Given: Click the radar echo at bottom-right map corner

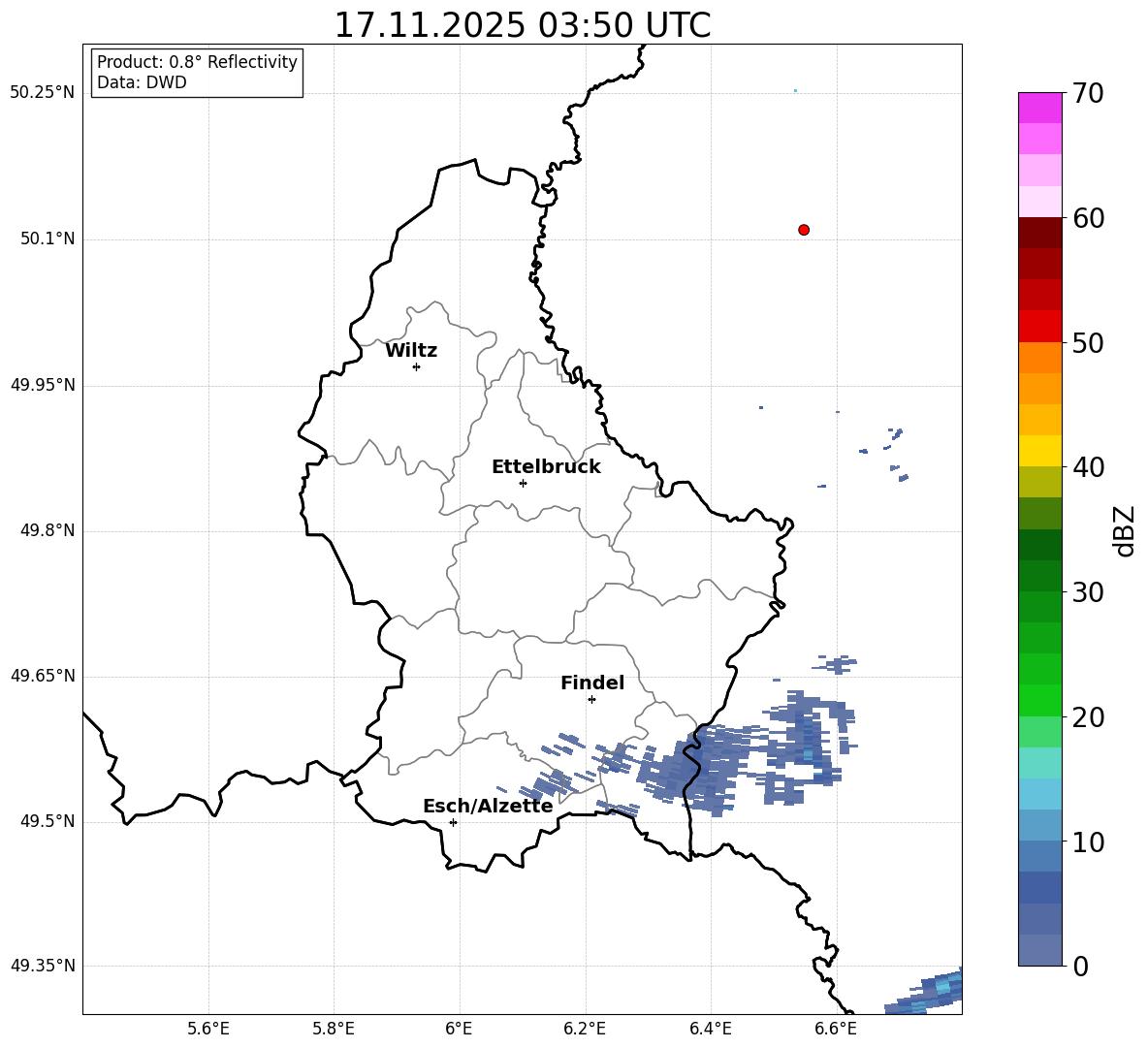Looking at the screenshot, I should 924,992.
